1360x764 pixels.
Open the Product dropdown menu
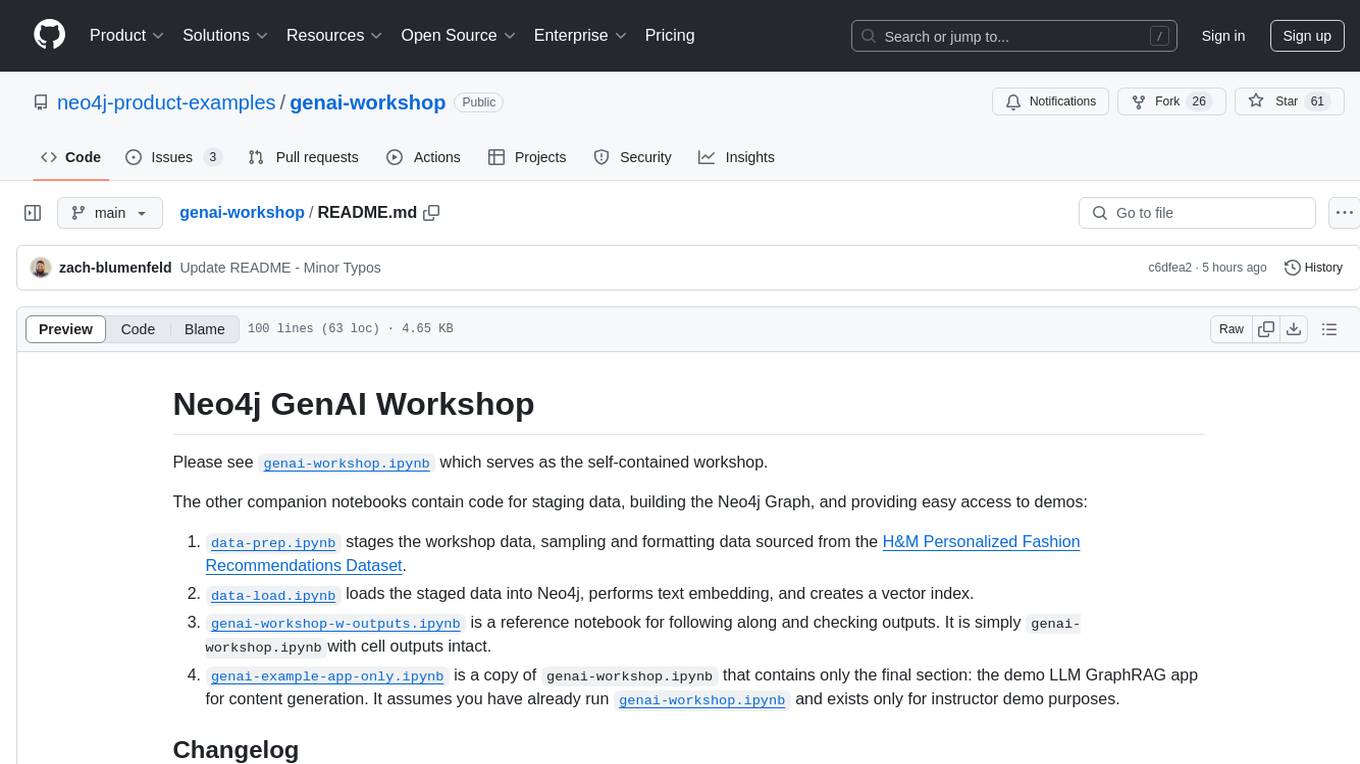(127, 35)
